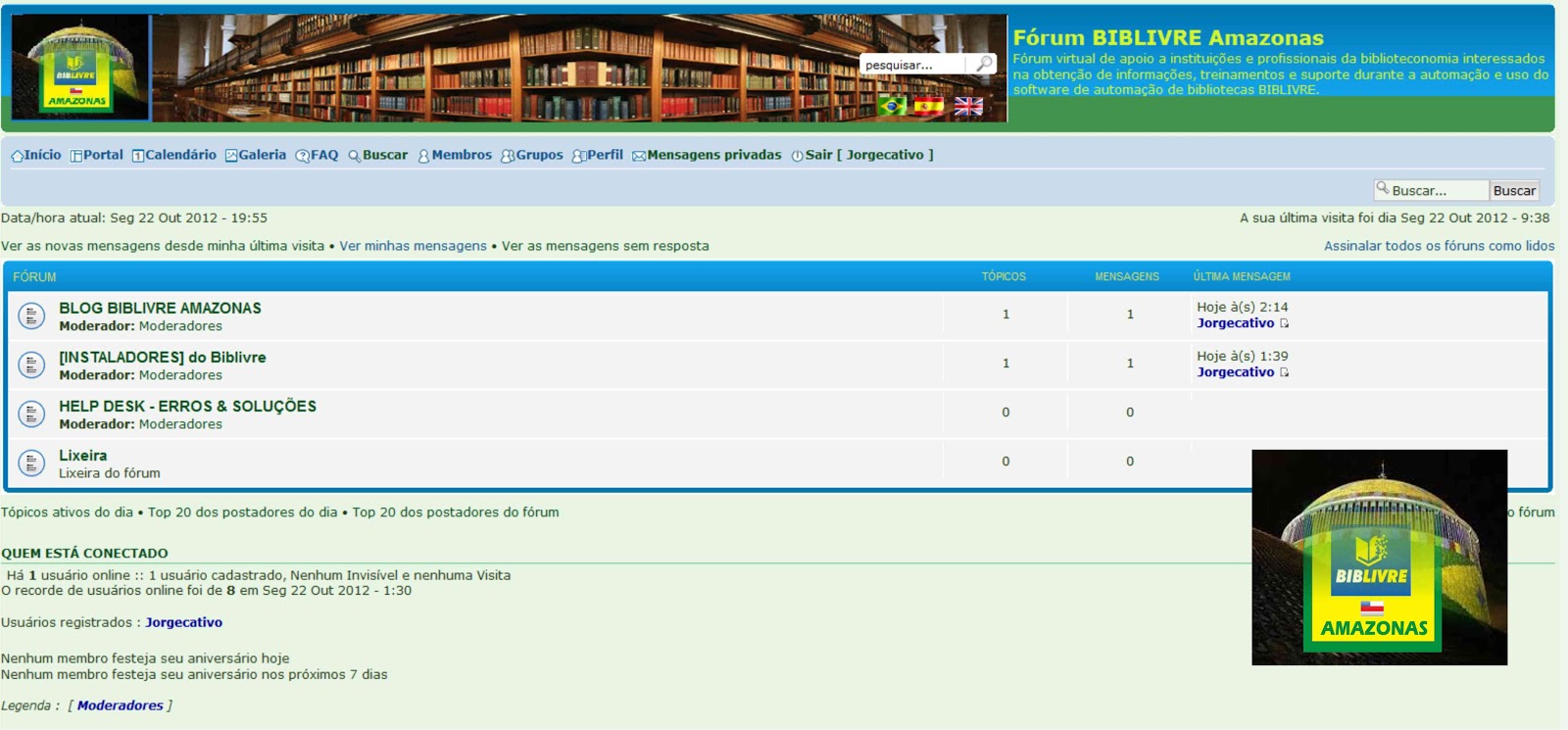This screenshot has height=730, width=1568.
Task: Open the Galeria menu item
Action: click(x=256, y=155)
